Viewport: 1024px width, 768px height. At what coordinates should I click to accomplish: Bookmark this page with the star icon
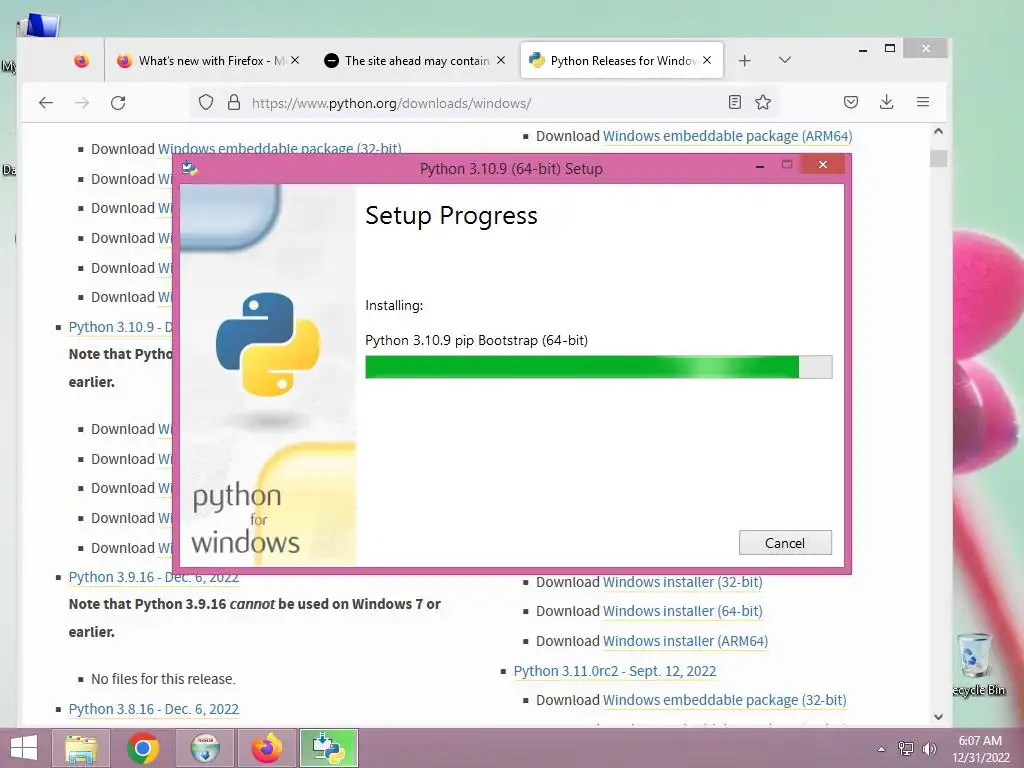pyautogui.click(x=763, y=102)
